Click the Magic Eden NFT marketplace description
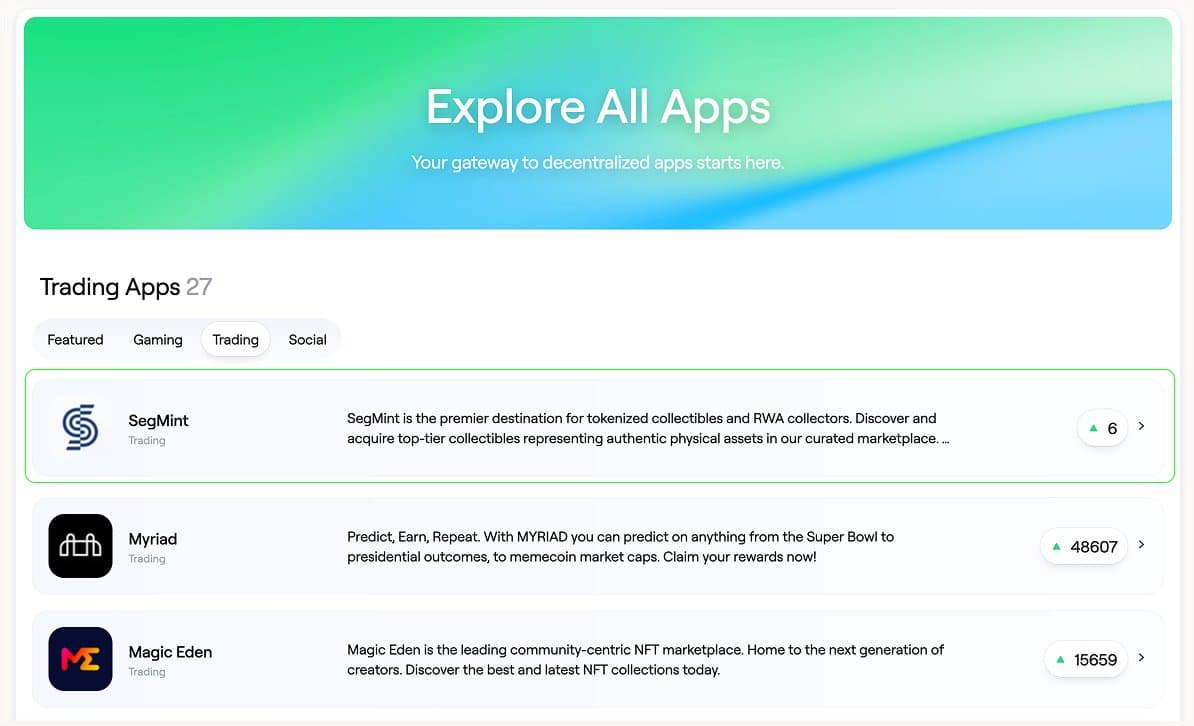 point(645,660)
